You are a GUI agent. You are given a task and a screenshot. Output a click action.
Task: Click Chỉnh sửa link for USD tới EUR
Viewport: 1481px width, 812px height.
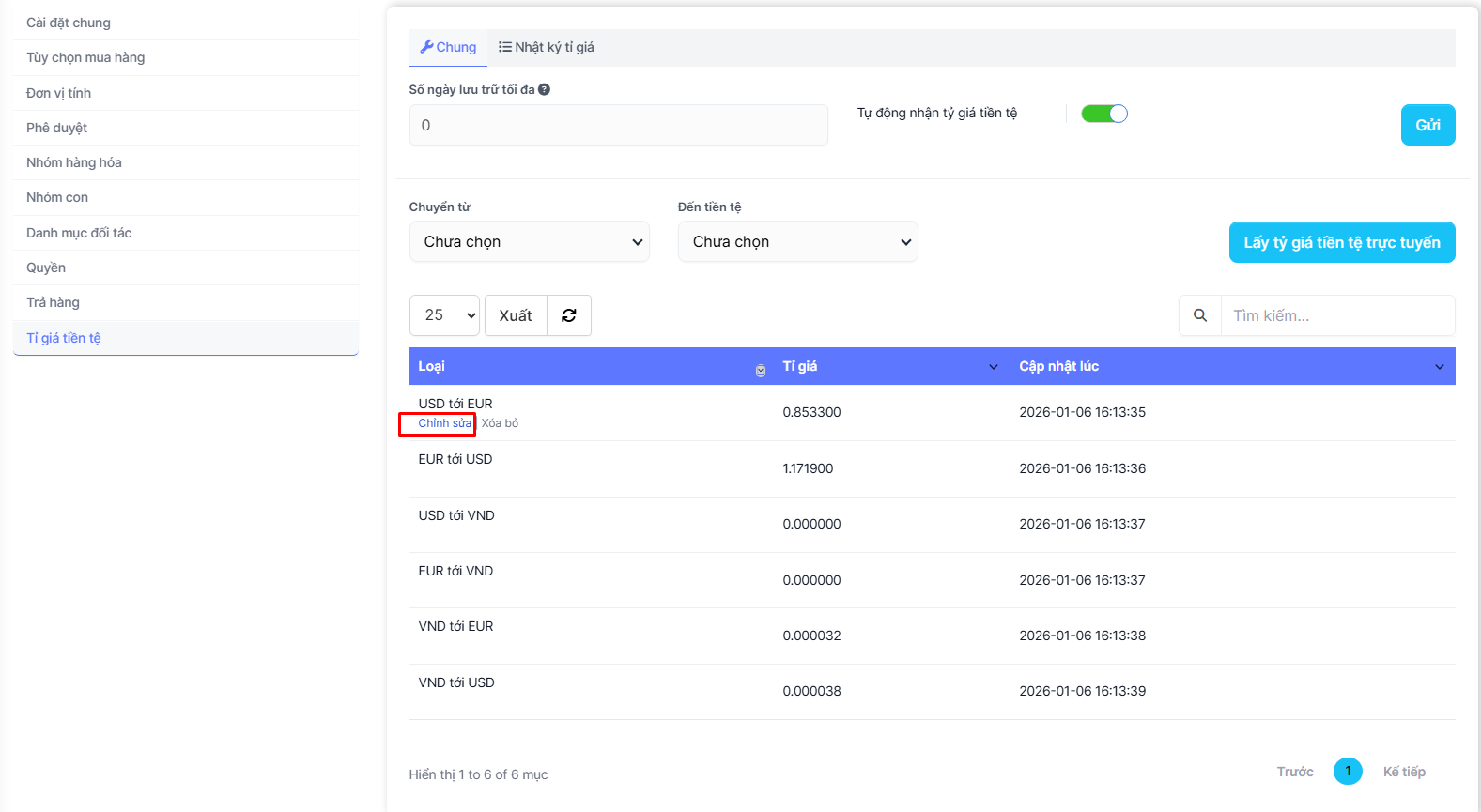pos(444,423)
